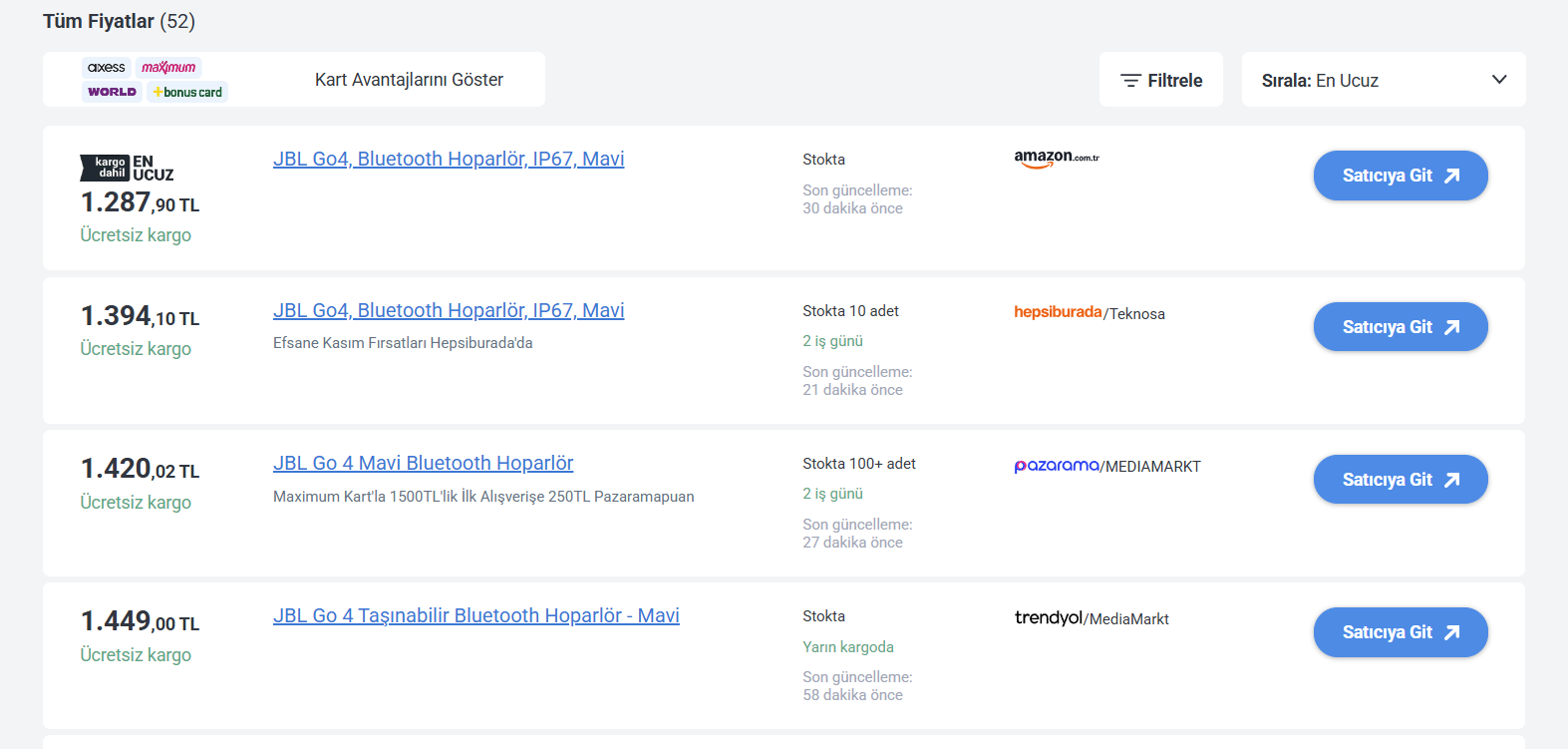Click the 'Tüm Fiyatlar (52)' heading
This screenshot has width=1568, height=749.
[x=120, y=21]
